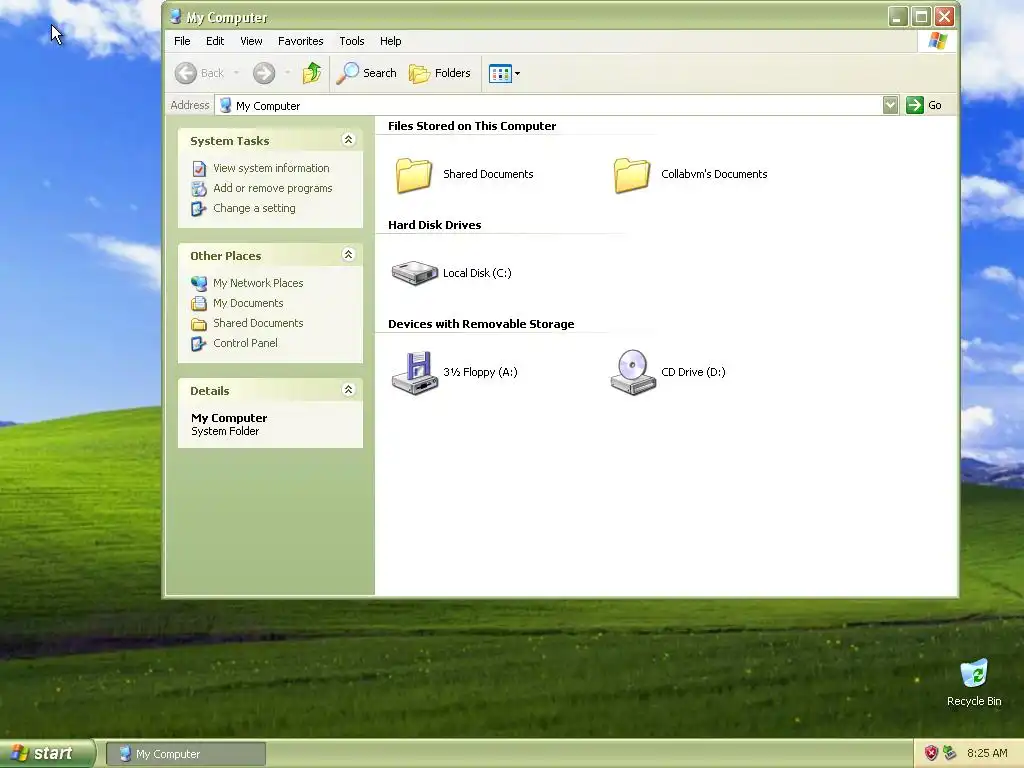The width and height of the screenshot is (1024, 768).
Task: Click the My Documents sidebar icon
Action: tap(199, 304)
